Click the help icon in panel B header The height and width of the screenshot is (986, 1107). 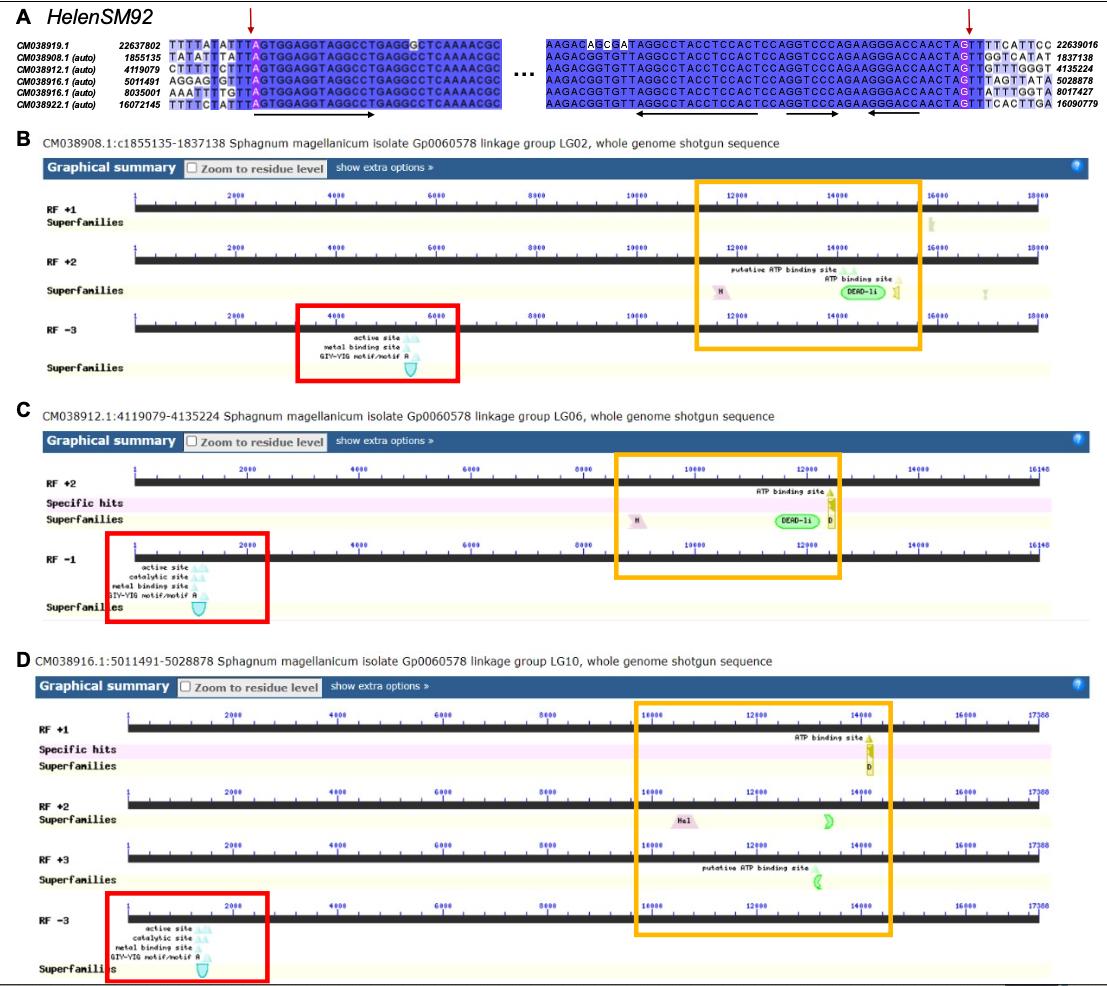1077,167
